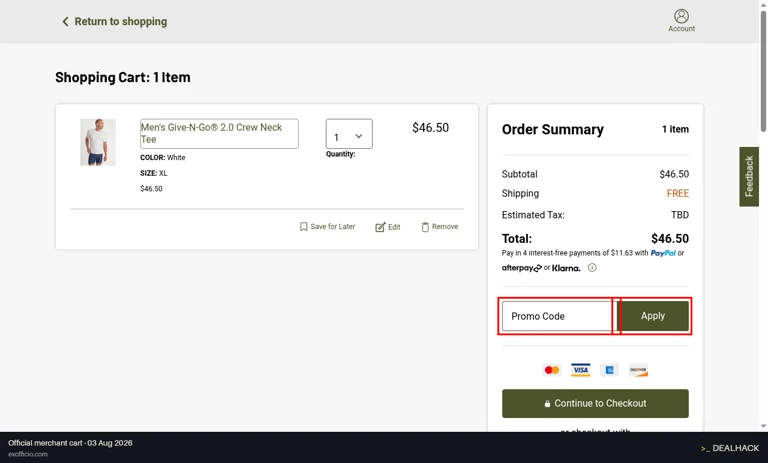Click Return to shopping link
Image resolution: width=768 pixels, height=463 pixels.
pos(120,22)
